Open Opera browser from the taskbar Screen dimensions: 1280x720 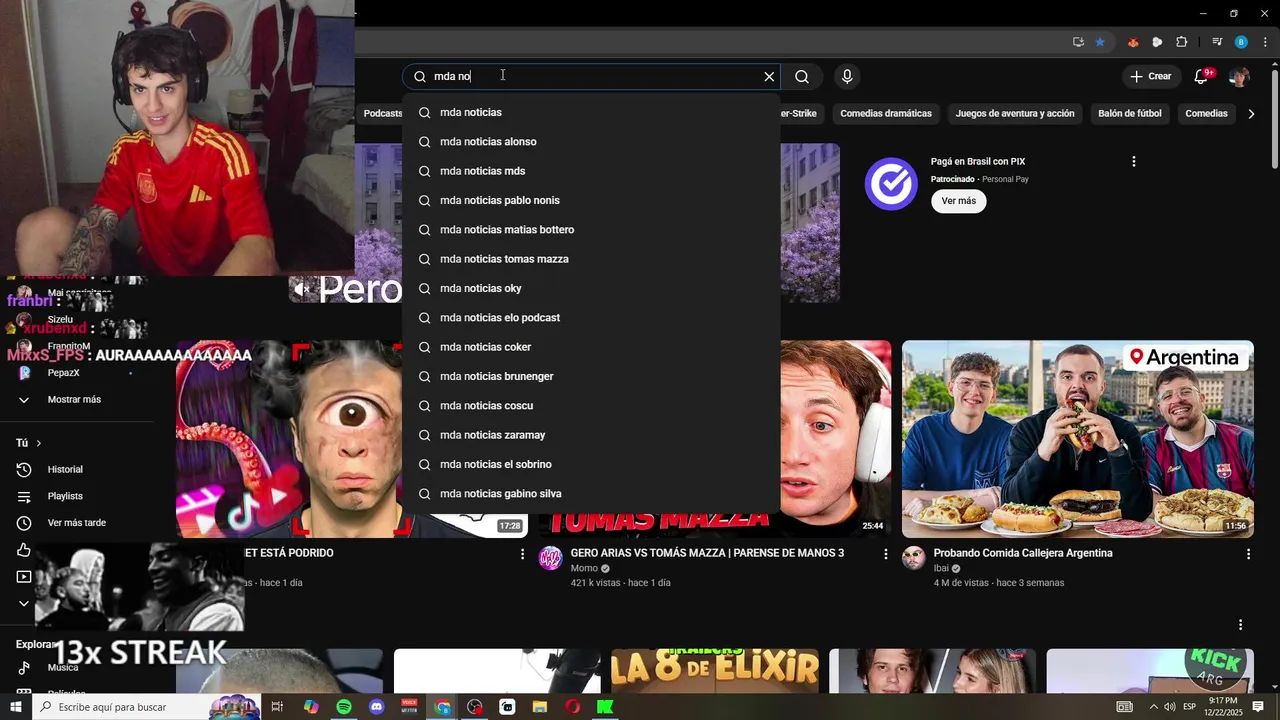click(x=573, y=707)
